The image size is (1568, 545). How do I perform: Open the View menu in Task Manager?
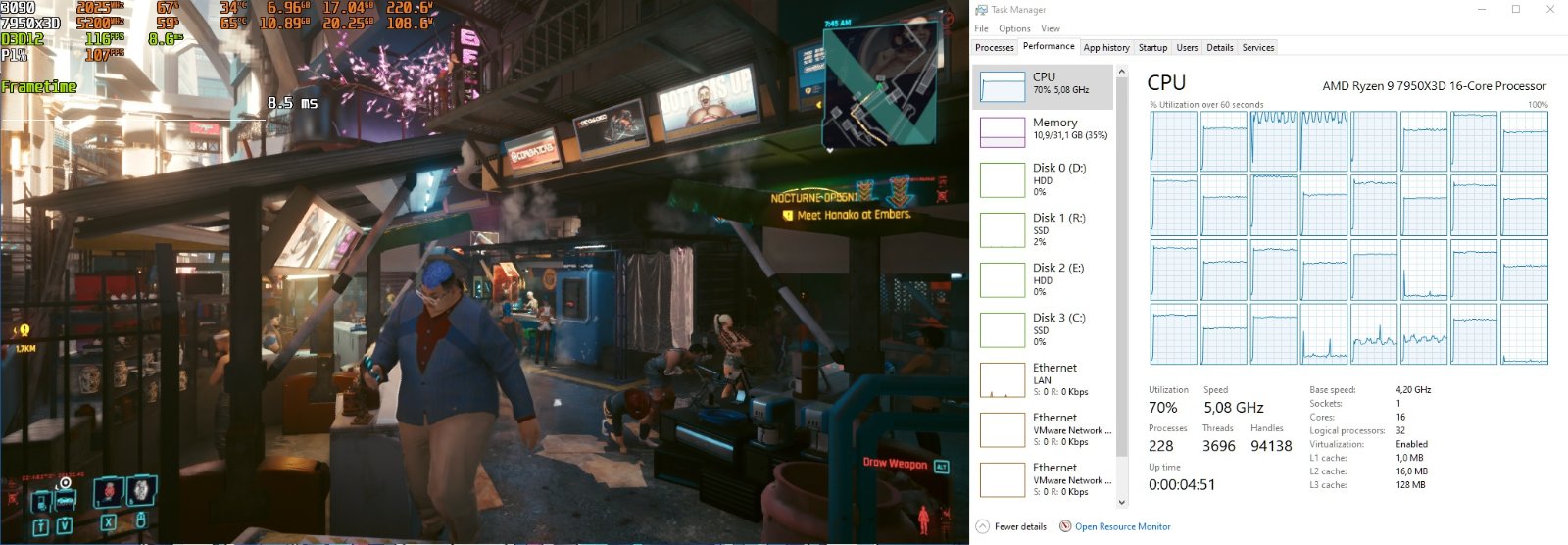click(1051, 28)
